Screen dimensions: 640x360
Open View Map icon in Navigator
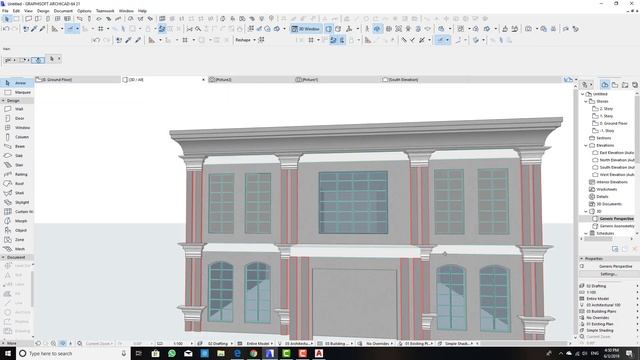pyautogui.click(x=615, y=85)
